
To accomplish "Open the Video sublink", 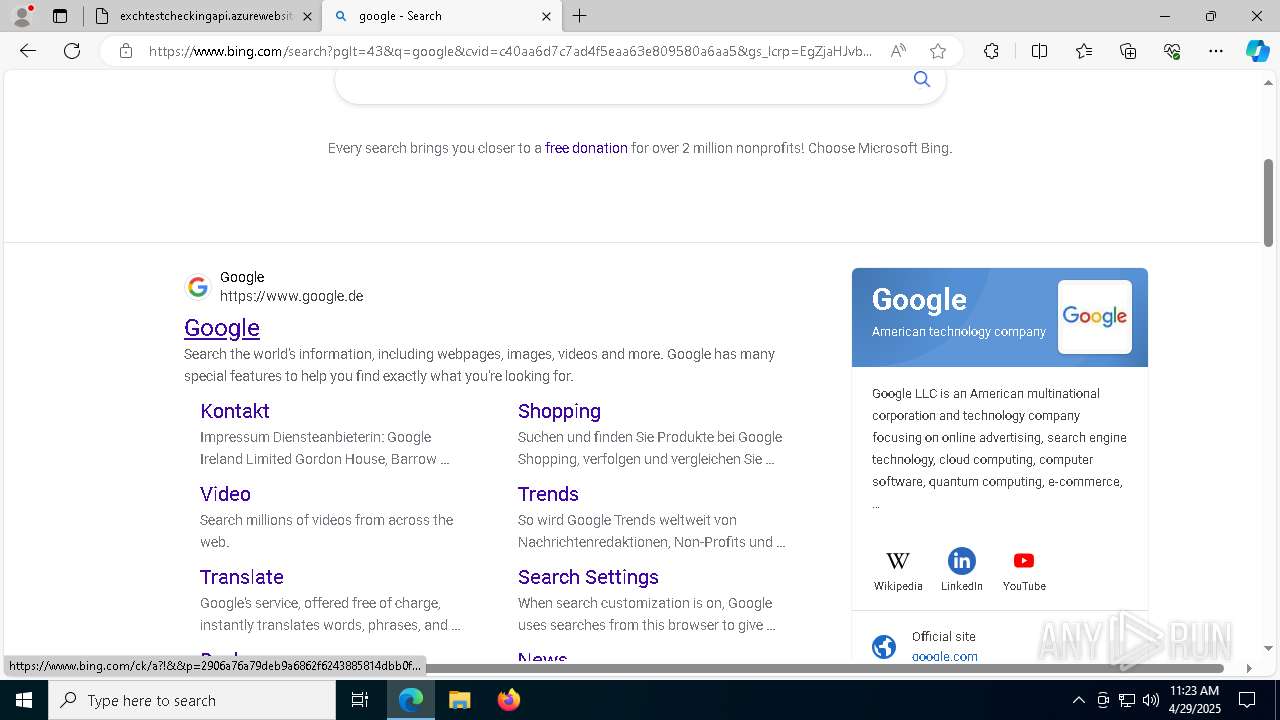I will pyautogui.click(x=225, y=494).
